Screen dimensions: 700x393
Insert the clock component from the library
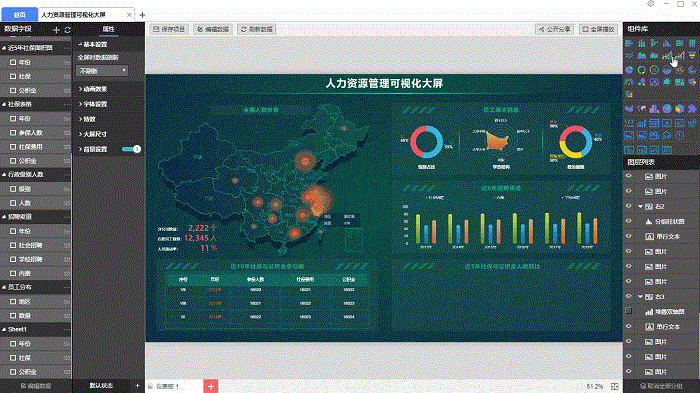[679, 135]
